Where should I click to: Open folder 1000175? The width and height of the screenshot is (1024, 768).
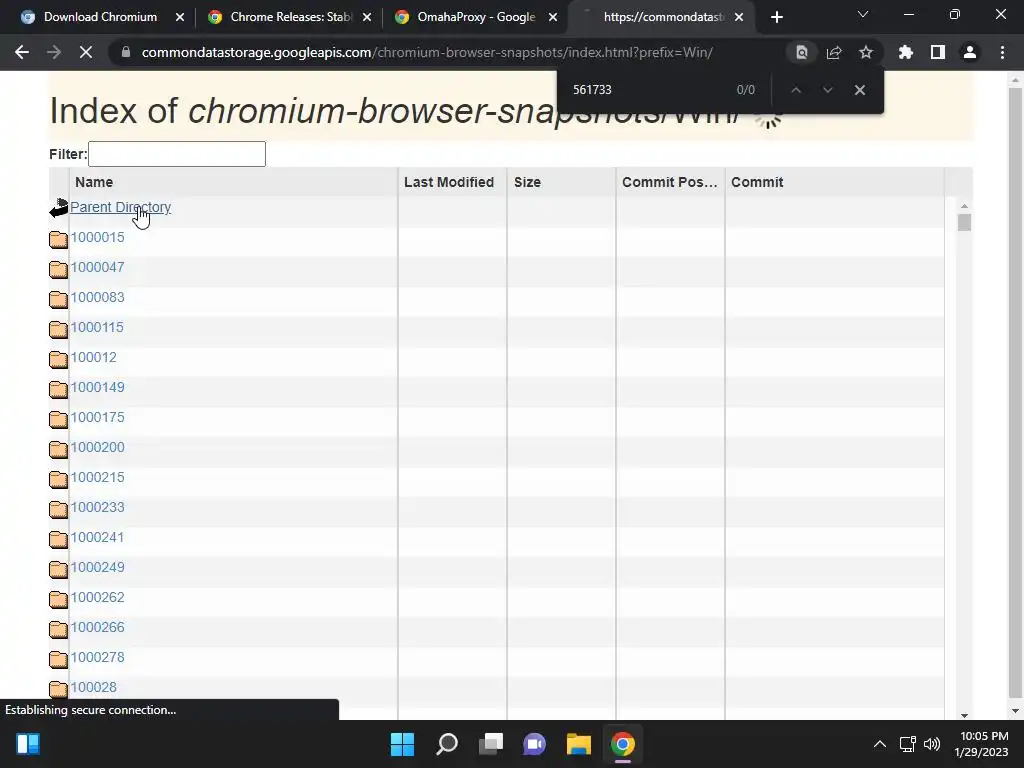coord(97,417)
